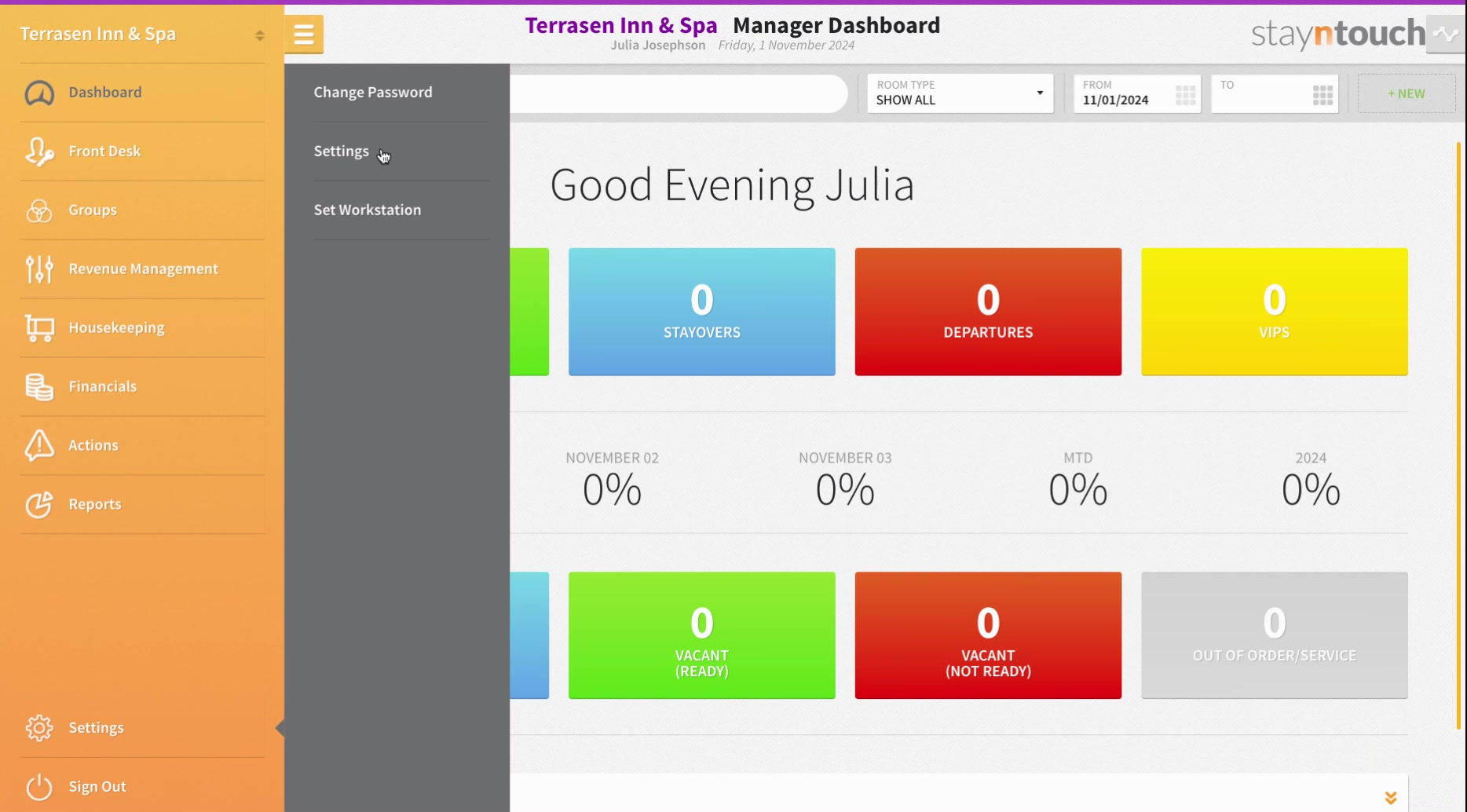The image size is (1467, 812).
Task: Click the Good Evening Julia greeting
Action: click(732, 185)
